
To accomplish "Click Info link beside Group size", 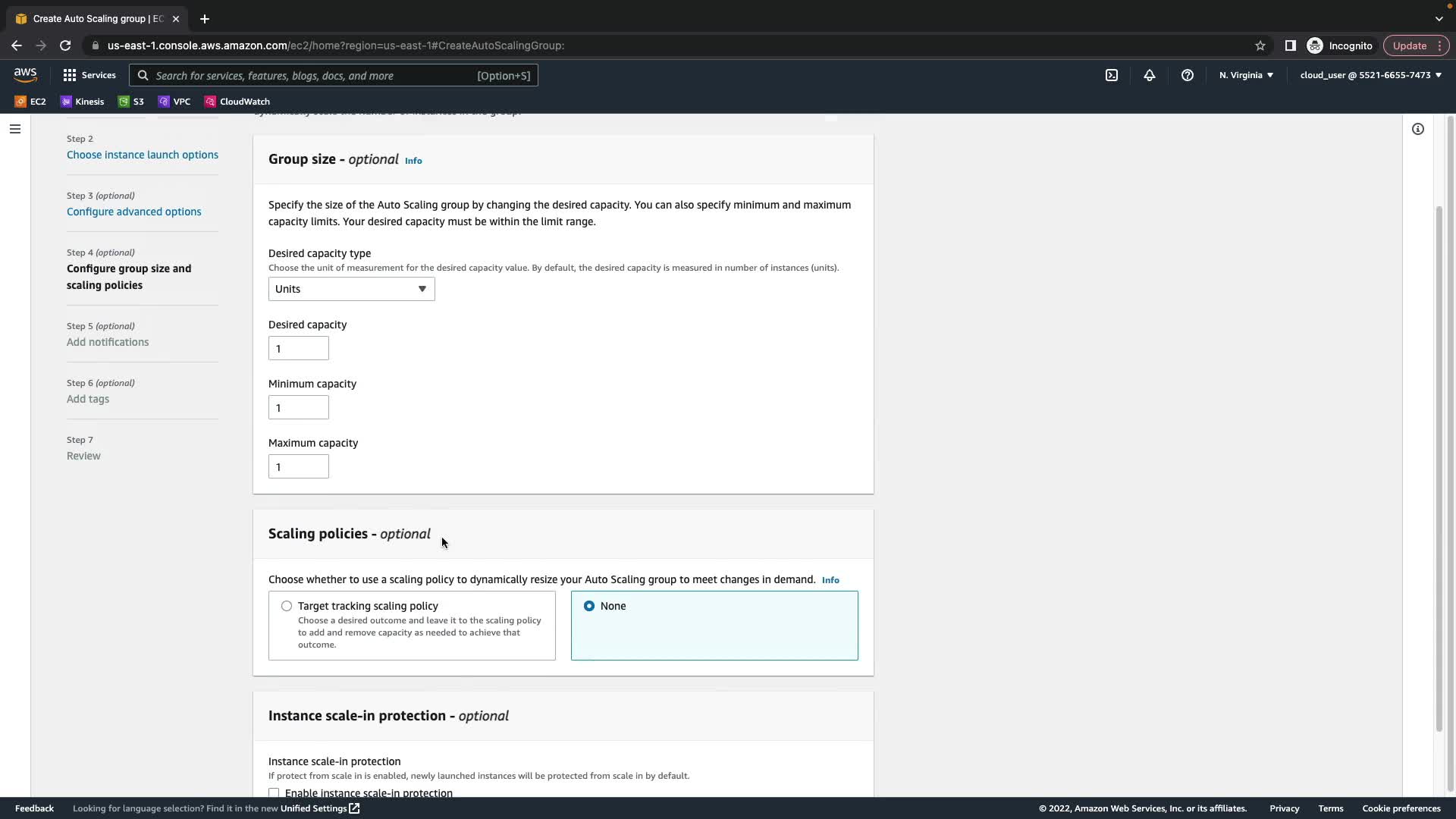I will [413, 161].
